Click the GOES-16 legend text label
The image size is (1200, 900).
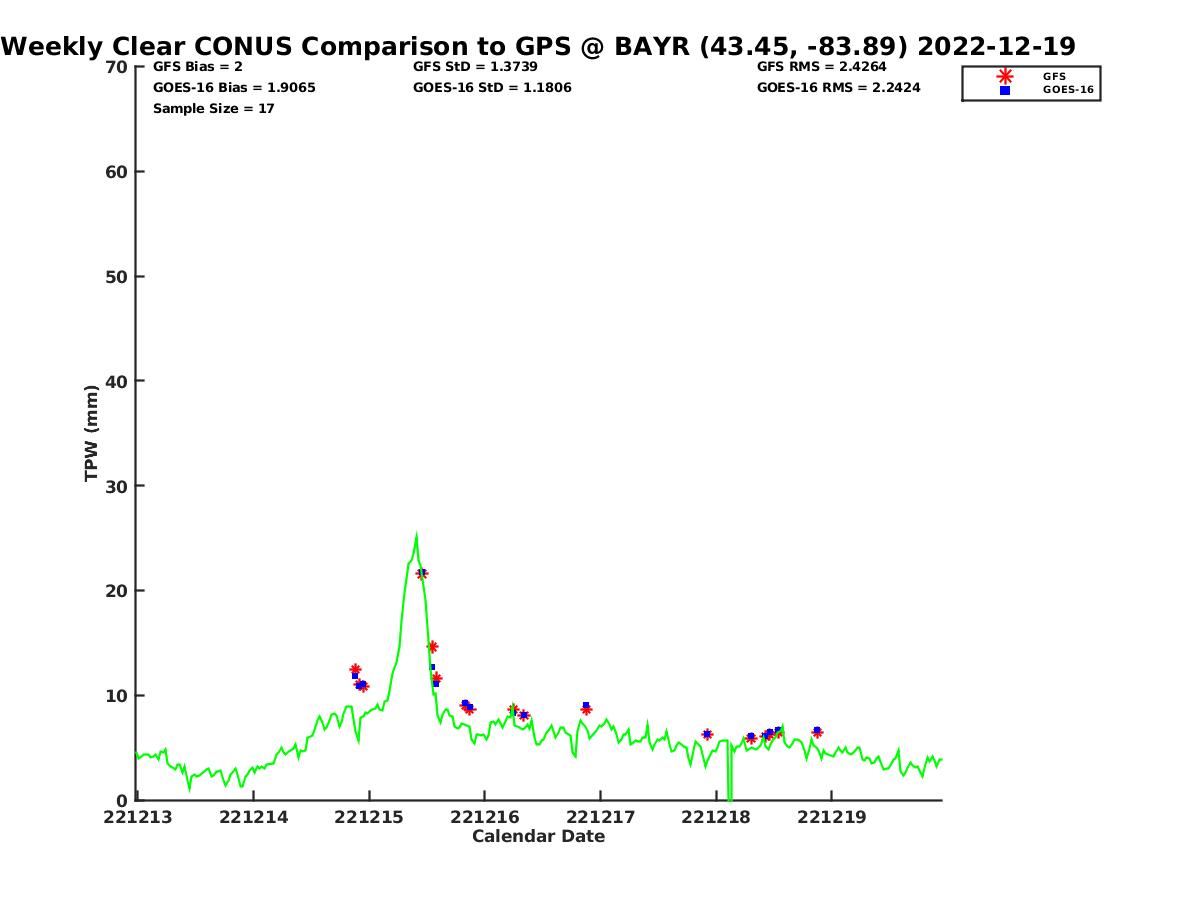1068,90
